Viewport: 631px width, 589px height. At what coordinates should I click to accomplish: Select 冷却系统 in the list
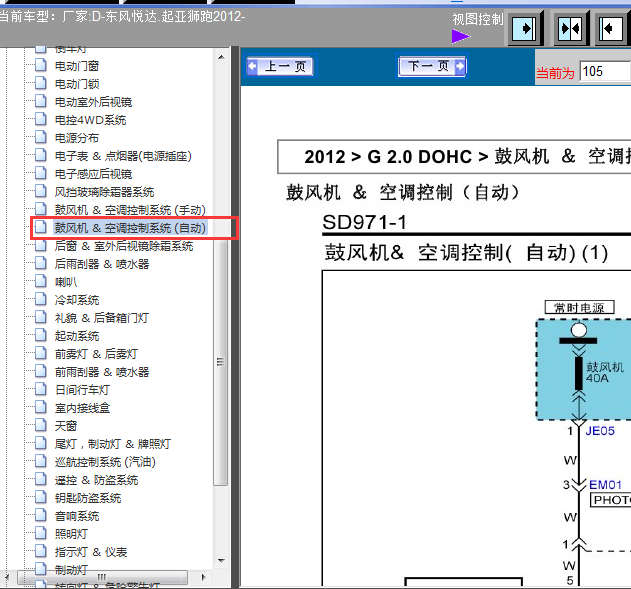pyautogui.click(x=77, y=300)
